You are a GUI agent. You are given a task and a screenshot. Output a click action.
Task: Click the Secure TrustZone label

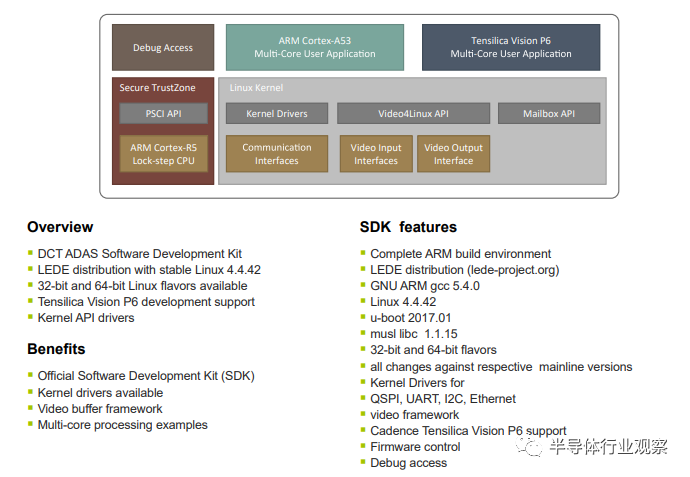[158, 88]
